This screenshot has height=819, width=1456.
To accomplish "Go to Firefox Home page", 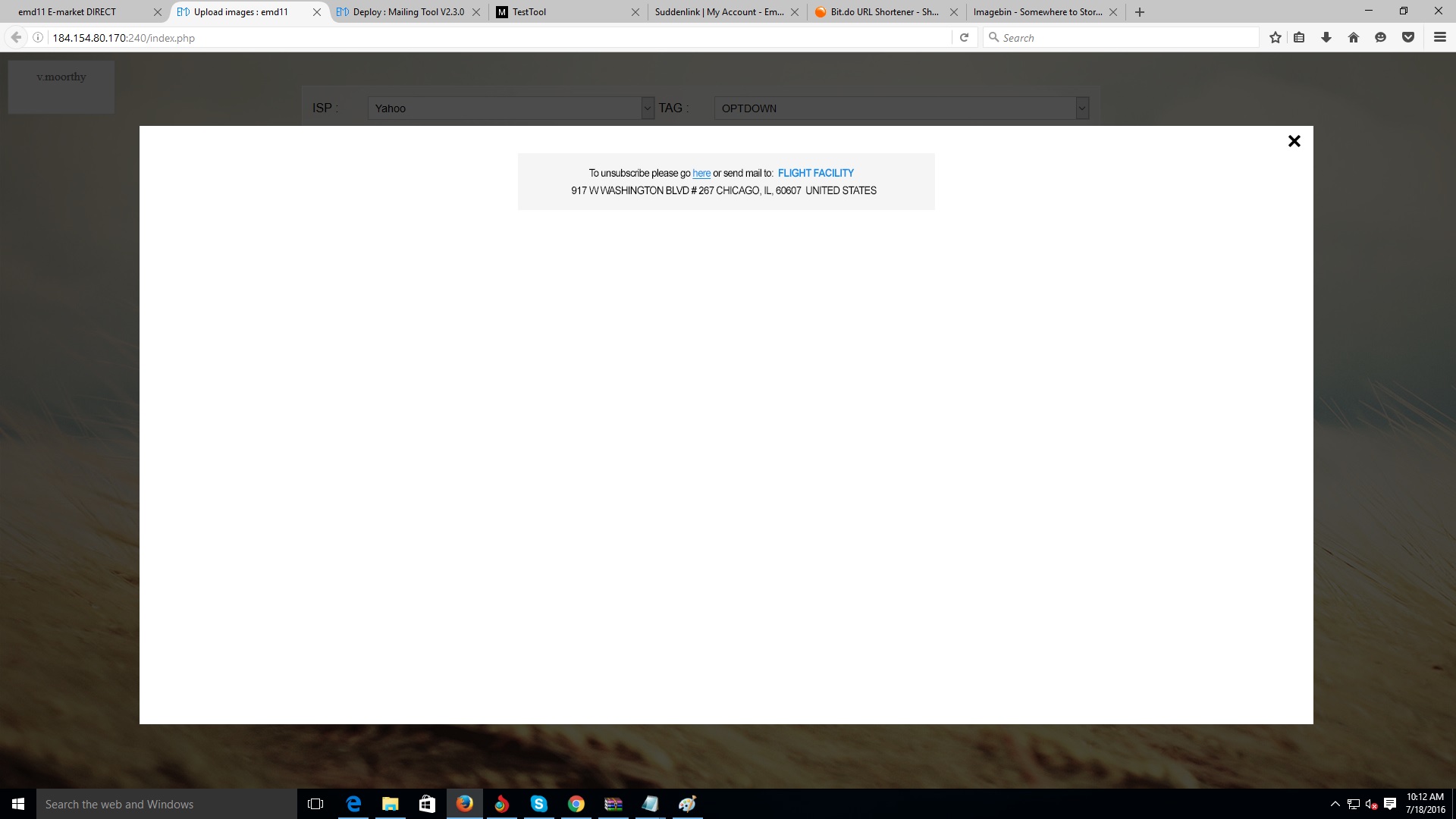I will point(1354,37).
